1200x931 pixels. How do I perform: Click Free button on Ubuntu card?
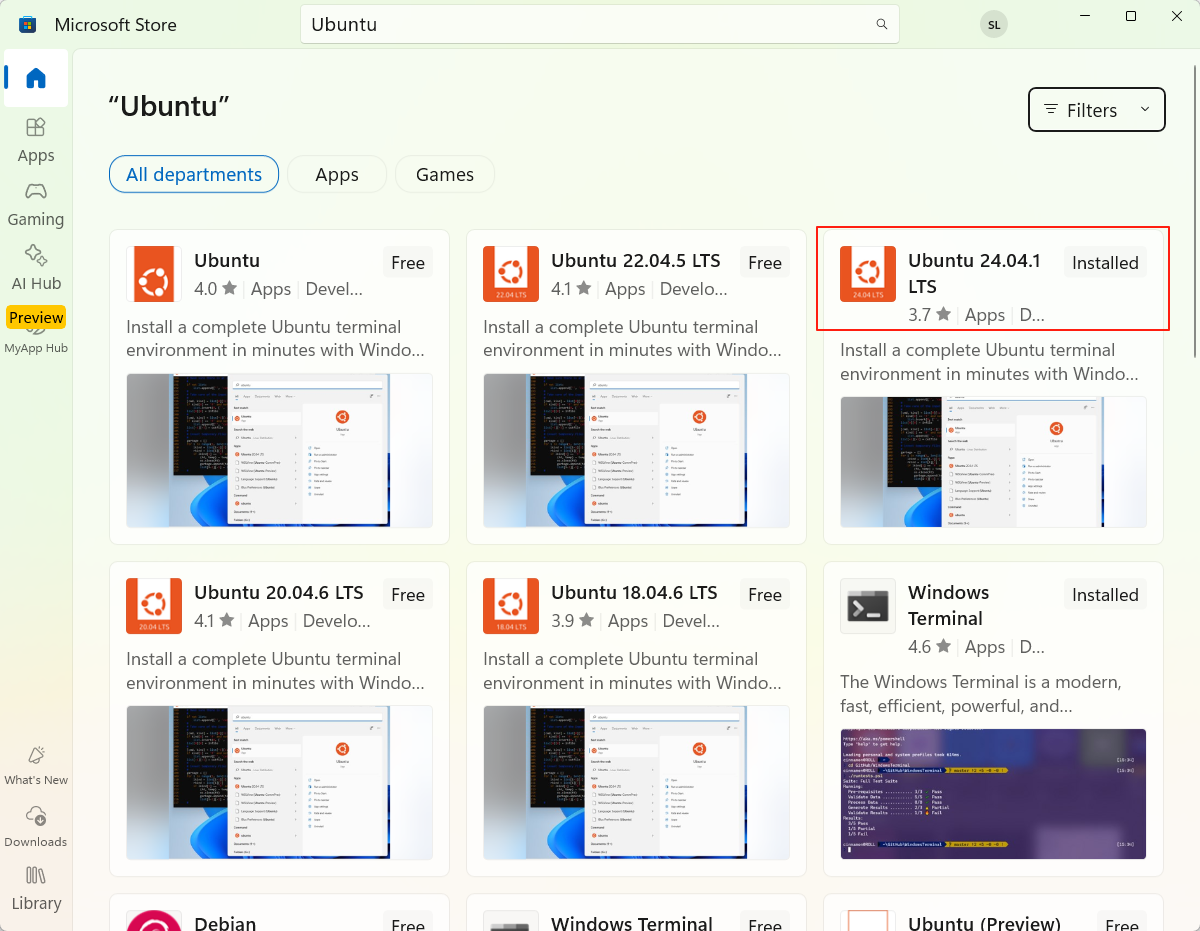click(408, 263)
